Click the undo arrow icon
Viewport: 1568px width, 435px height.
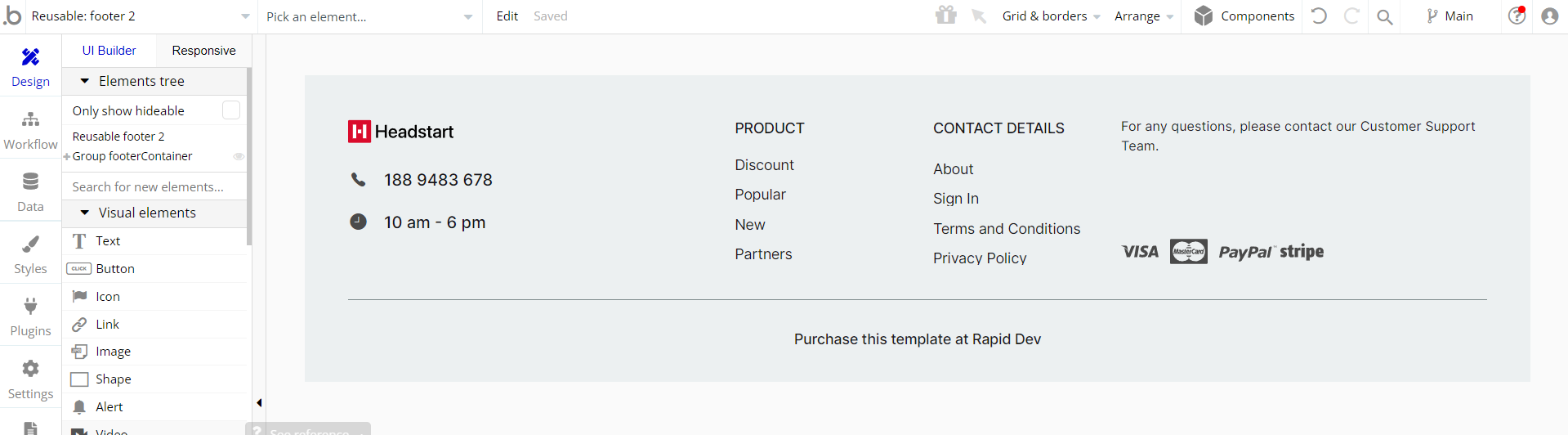(1319, 16)
